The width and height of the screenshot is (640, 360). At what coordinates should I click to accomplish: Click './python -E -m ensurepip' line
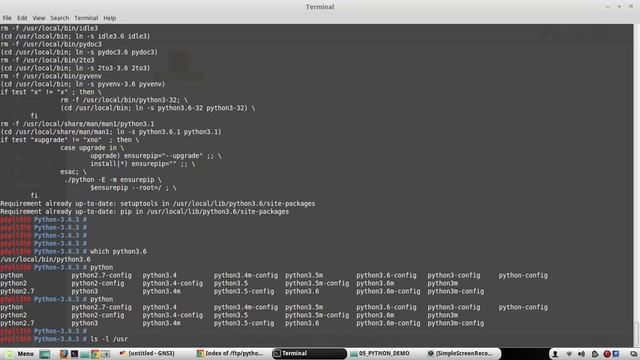(x=113, y=180)
